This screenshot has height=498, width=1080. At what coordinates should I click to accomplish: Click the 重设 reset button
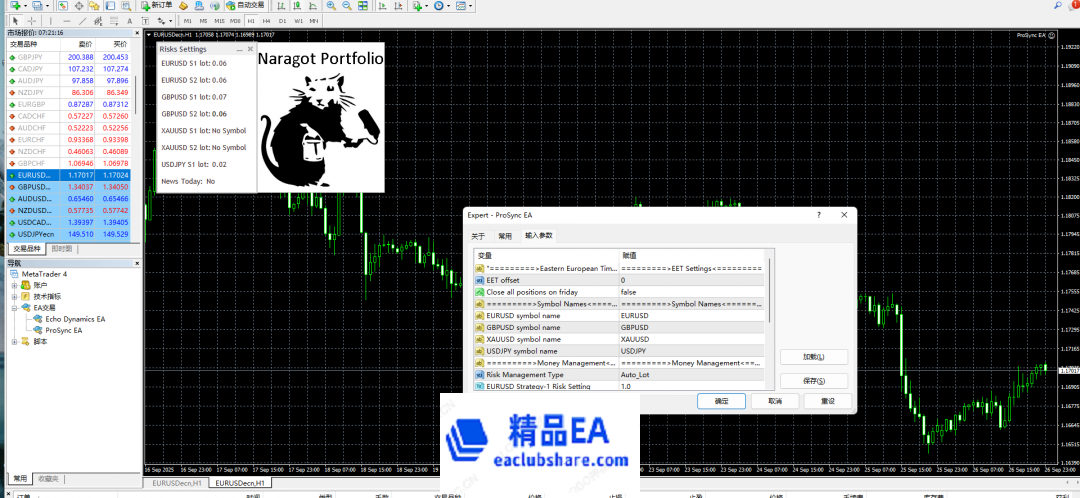pyautogui.click(x=828, y=401)
